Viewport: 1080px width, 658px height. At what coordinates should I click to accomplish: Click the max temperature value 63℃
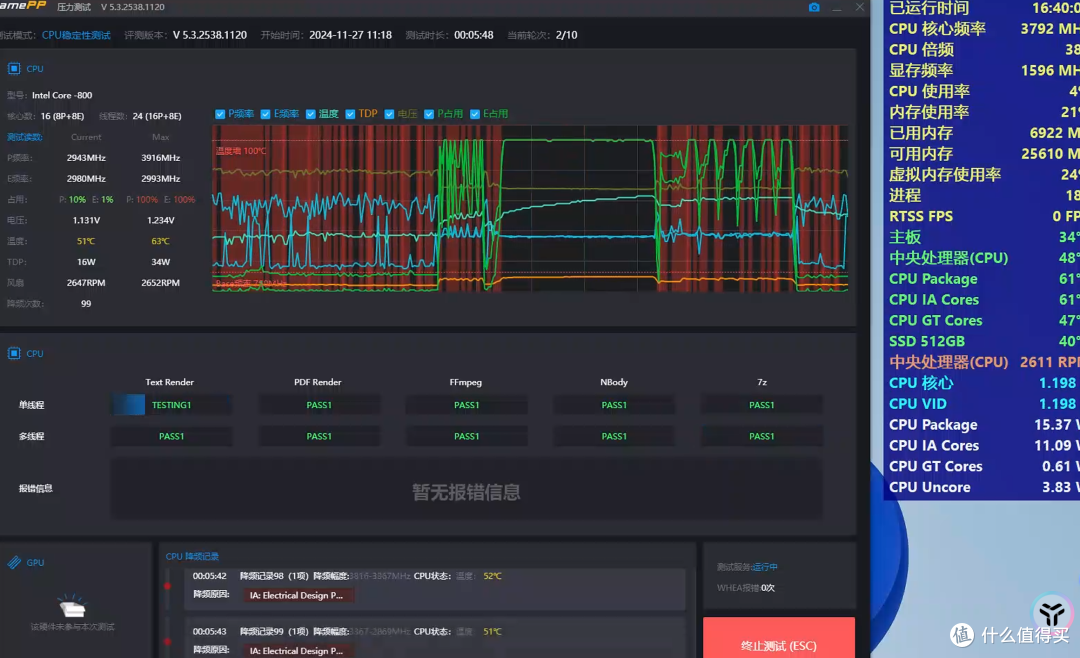point(160,241)
